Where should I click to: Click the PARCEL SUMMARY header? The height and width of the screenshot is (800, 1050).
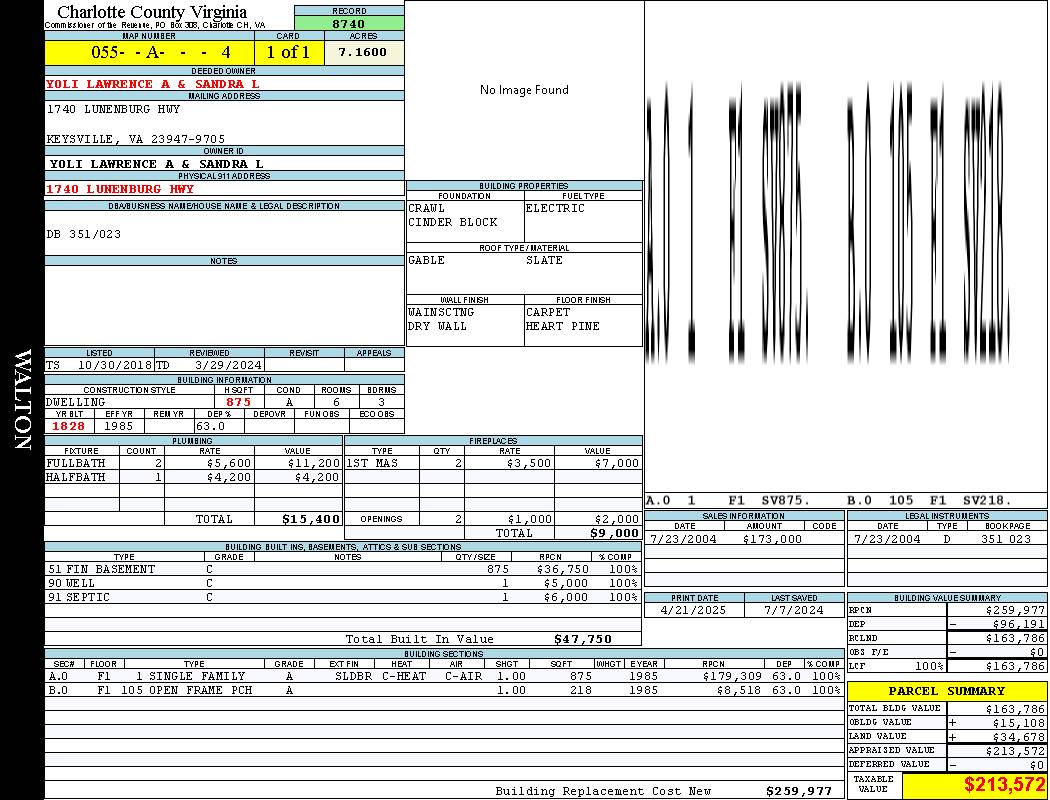tap(946, 691)
